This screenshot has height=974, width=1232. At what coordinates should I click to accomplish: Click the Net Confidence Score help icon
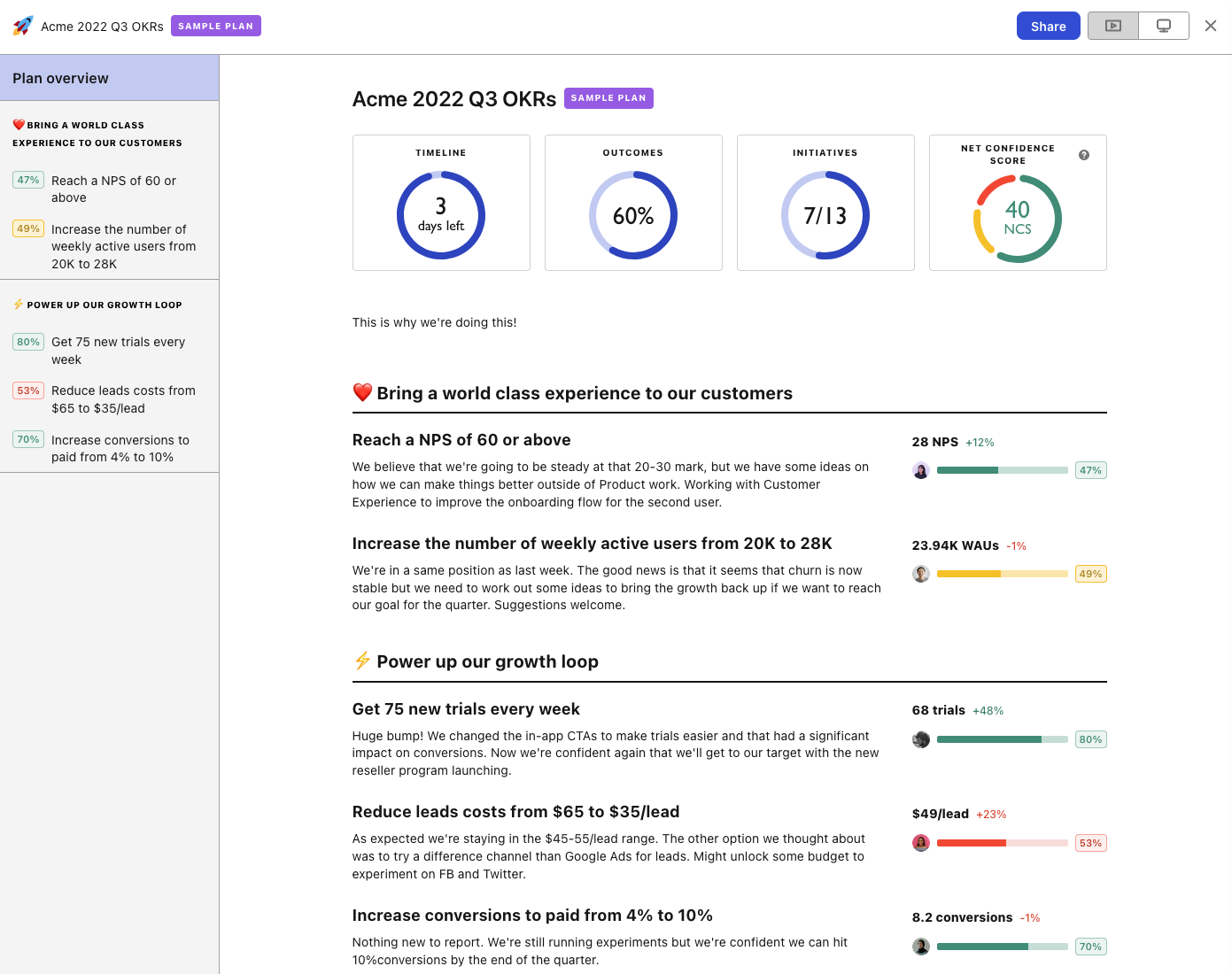[1084, 155]
